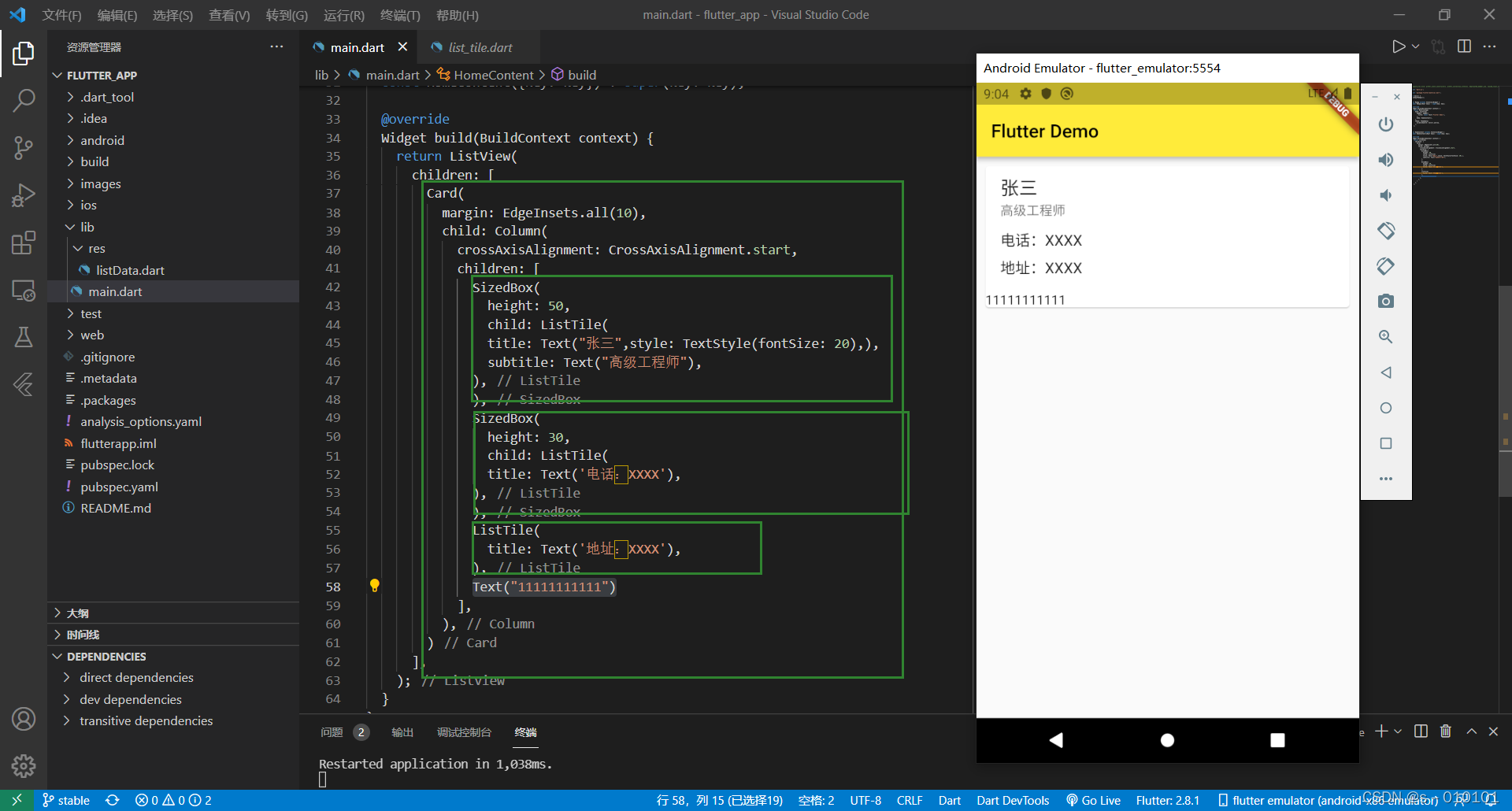Open the 编辑(E) menu
The image size is (1512, 811).
(x=117, y=15)
